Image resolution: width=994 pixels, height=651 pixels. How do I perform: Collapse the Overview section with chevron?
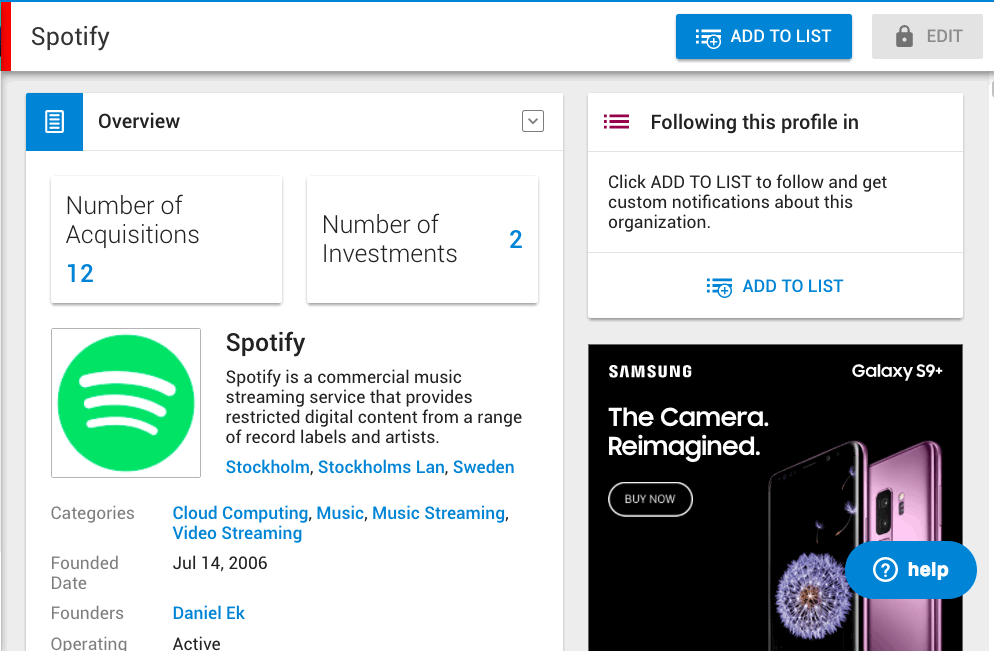point(532,121)
